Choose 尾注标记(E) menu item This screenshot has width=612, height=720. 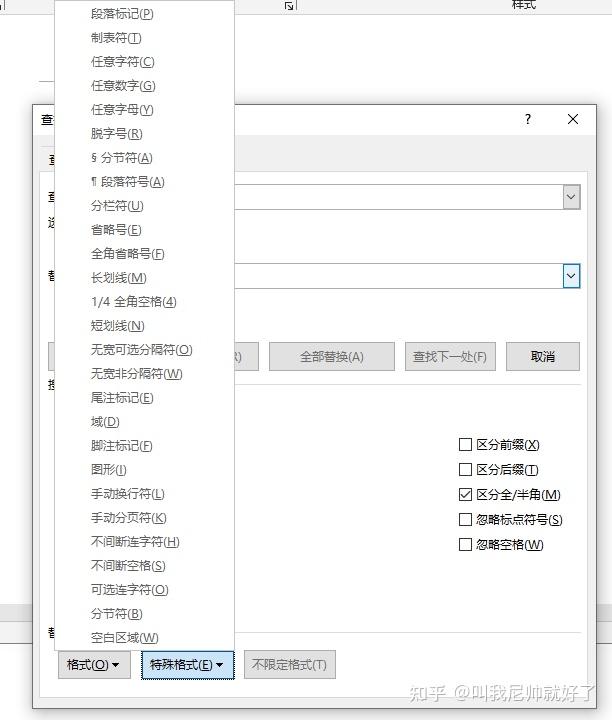[122, 398]
